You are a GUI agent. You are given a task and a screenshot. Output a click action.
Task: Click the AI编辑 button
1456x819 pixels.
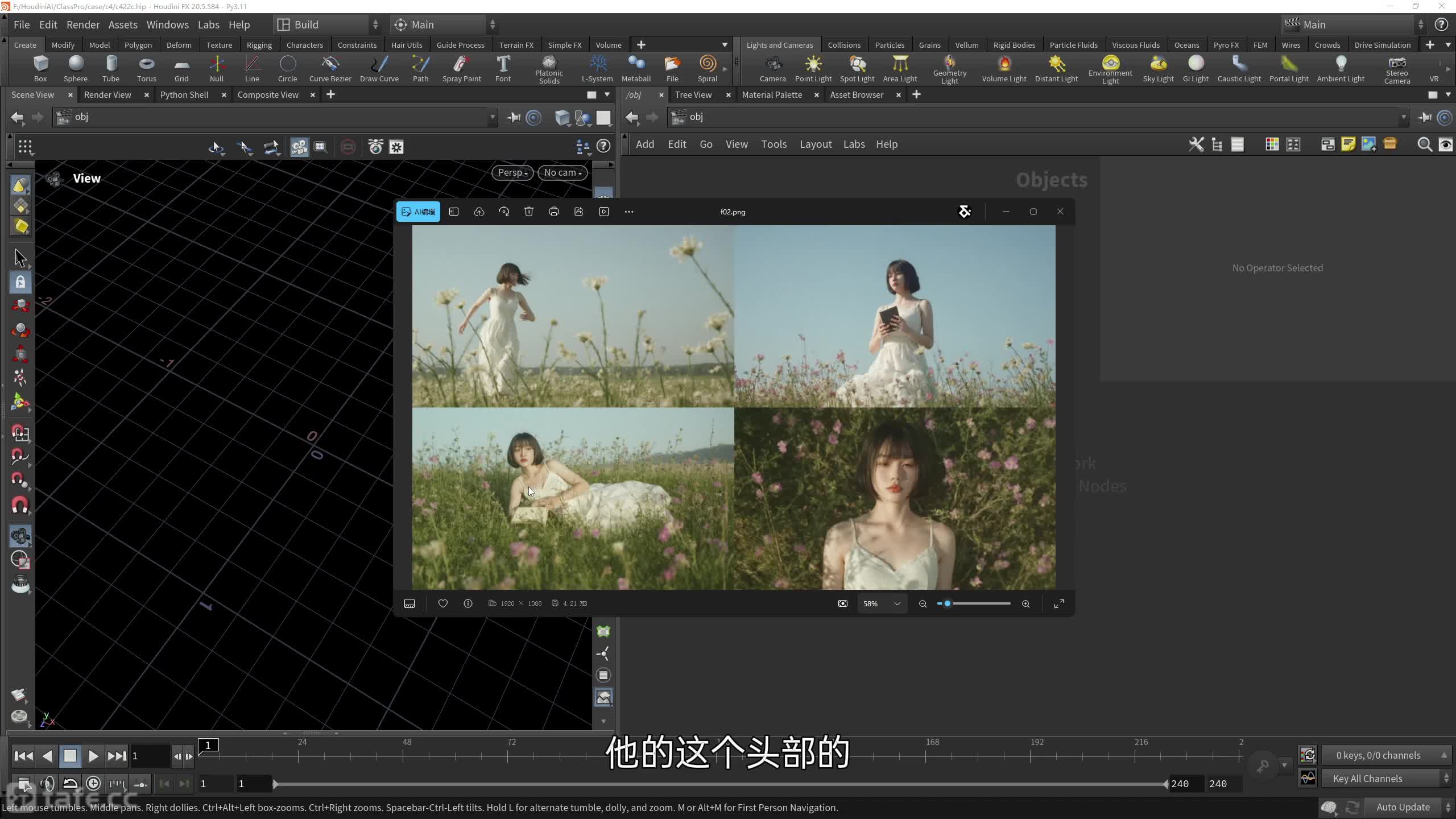coord(418,212)
